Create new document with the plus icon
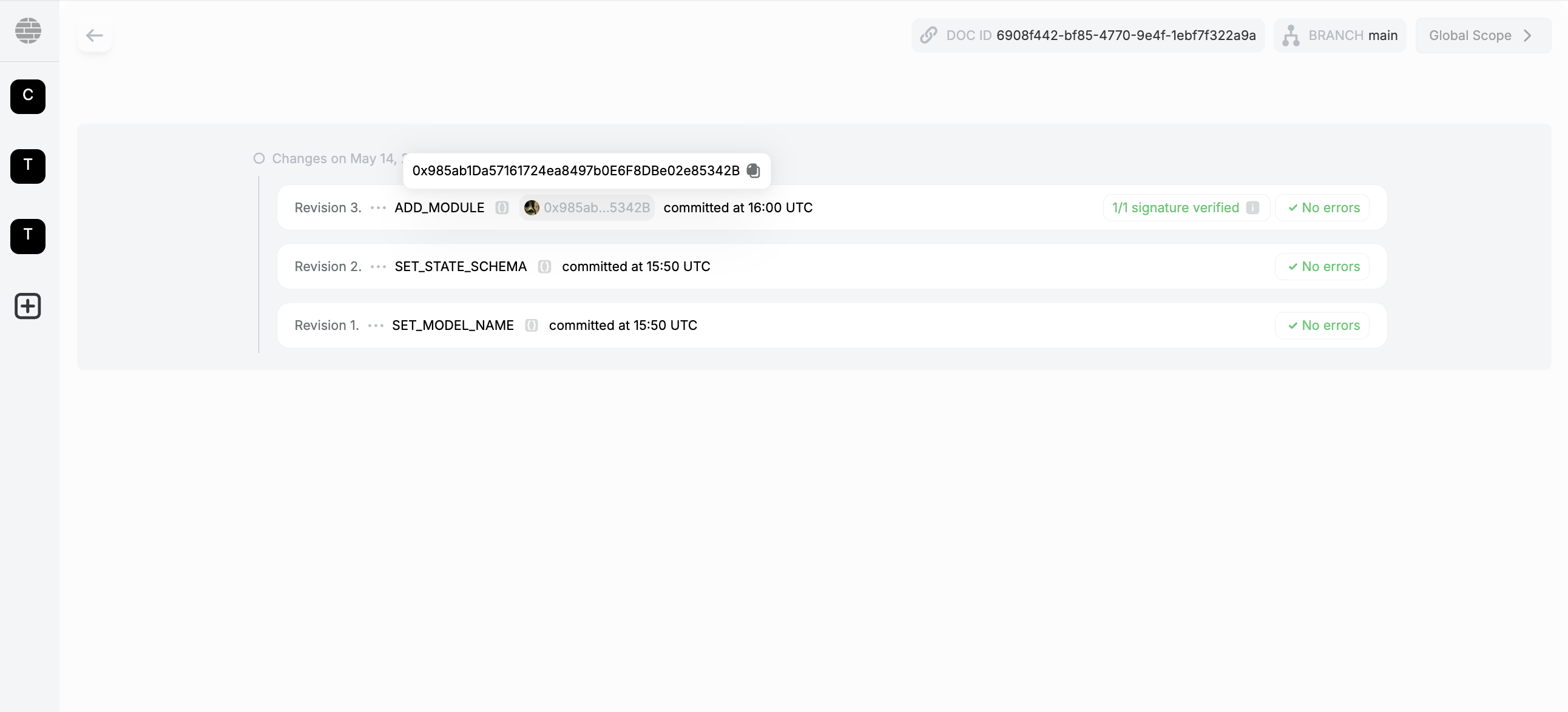This screenshot has height=712, width=1568. click(x=27, y=306)
